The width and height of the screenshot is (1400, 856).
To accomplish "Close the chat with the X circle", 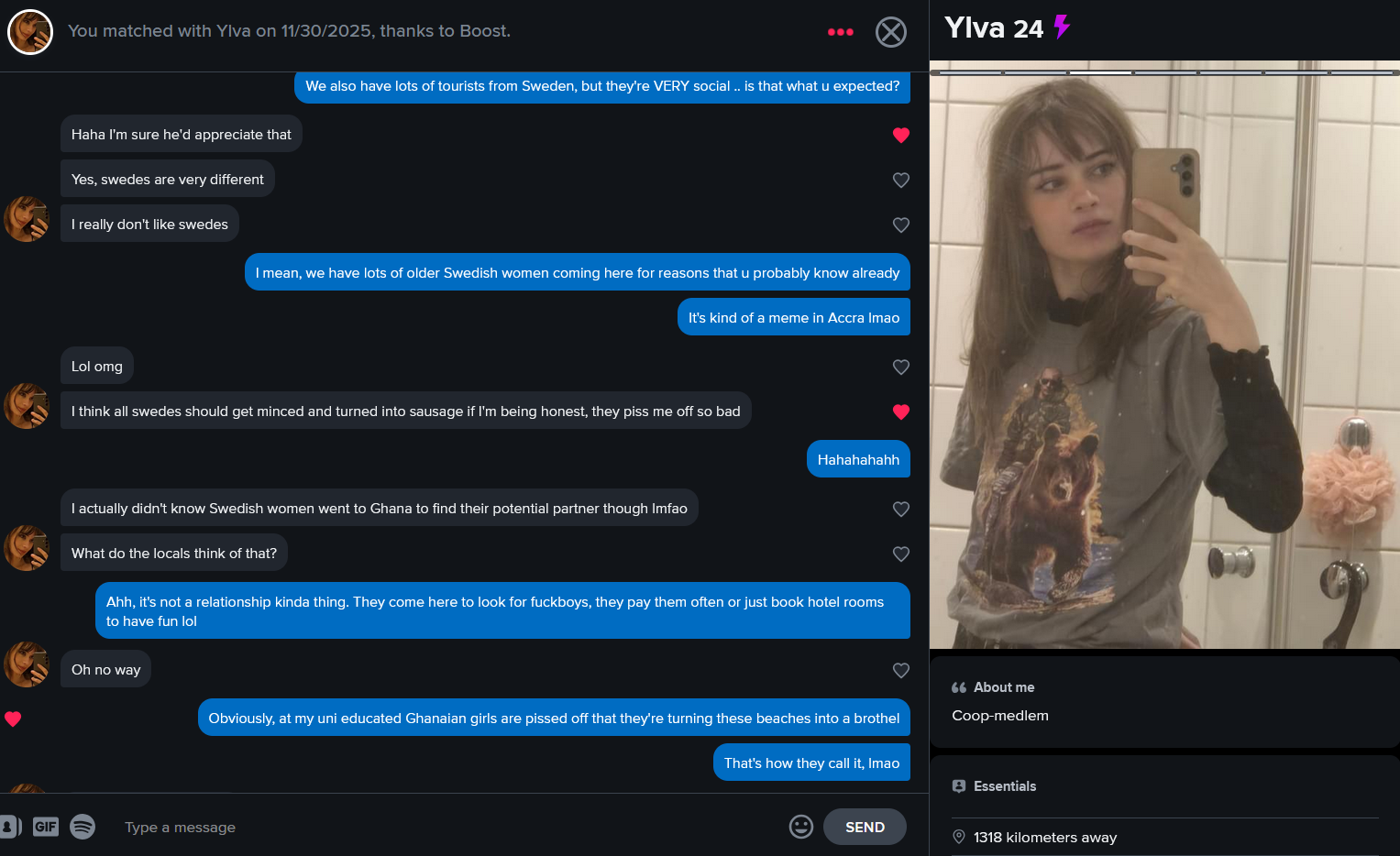I will [890, 32].
